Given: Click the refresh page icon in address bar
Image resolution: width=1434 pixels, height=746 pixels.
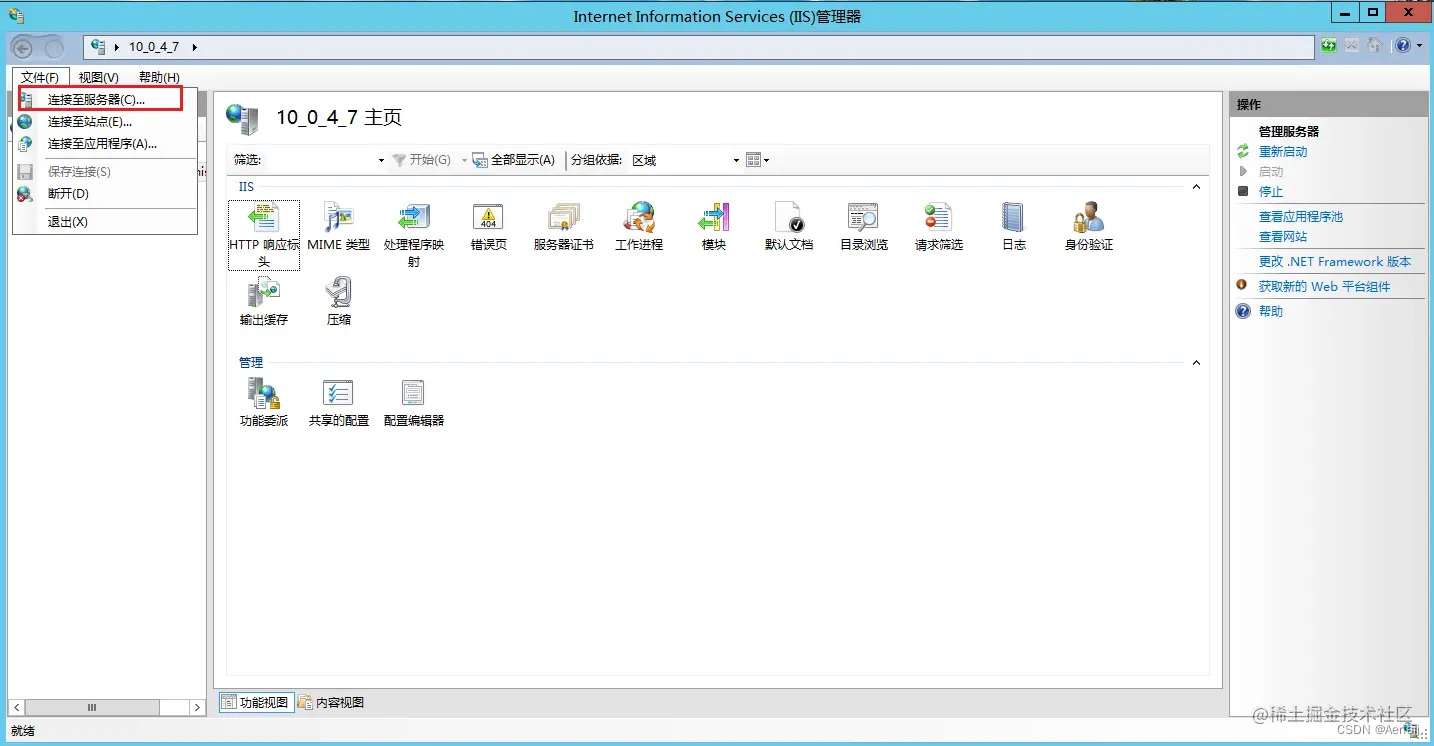Looking at the screenshot, I should 1329,46.
